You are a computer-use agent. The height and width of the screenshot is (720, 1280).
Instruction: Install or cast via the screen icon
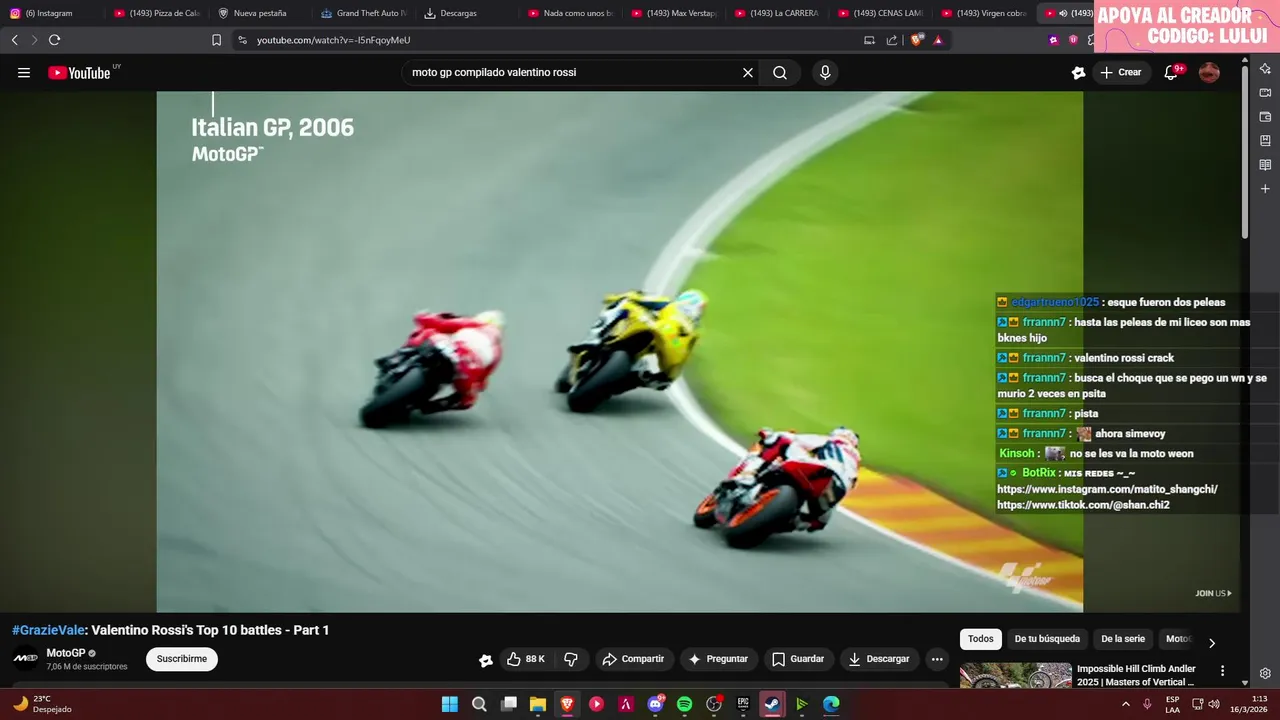[869, 40]
